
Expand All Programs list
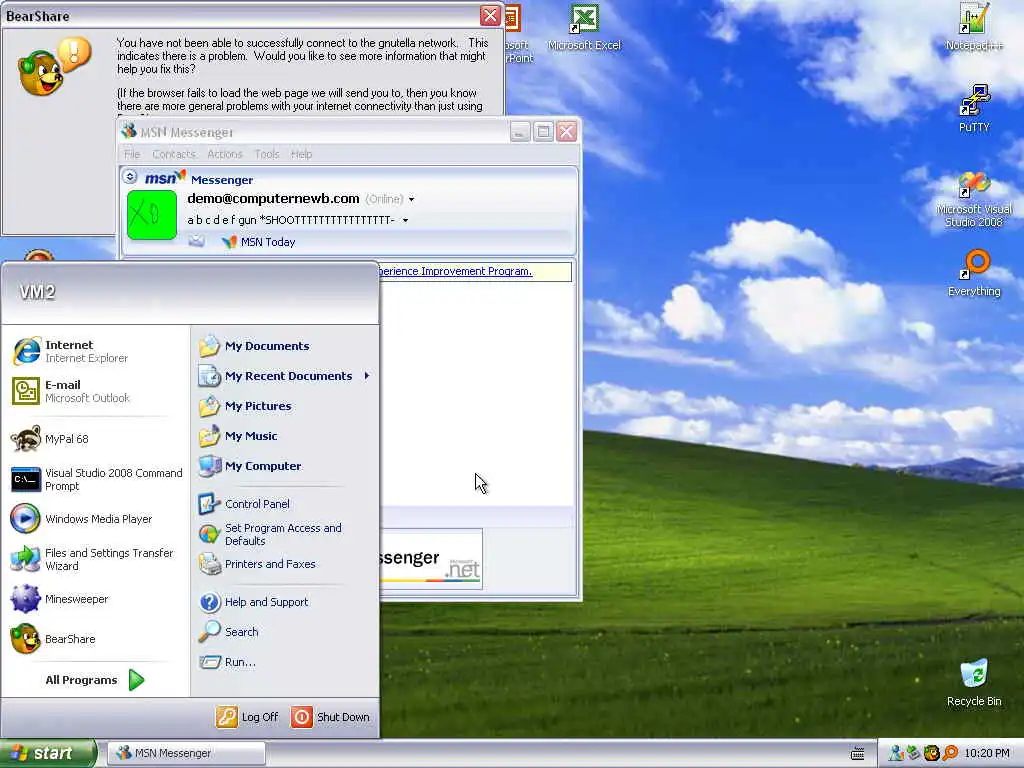[x=95, y=680]
